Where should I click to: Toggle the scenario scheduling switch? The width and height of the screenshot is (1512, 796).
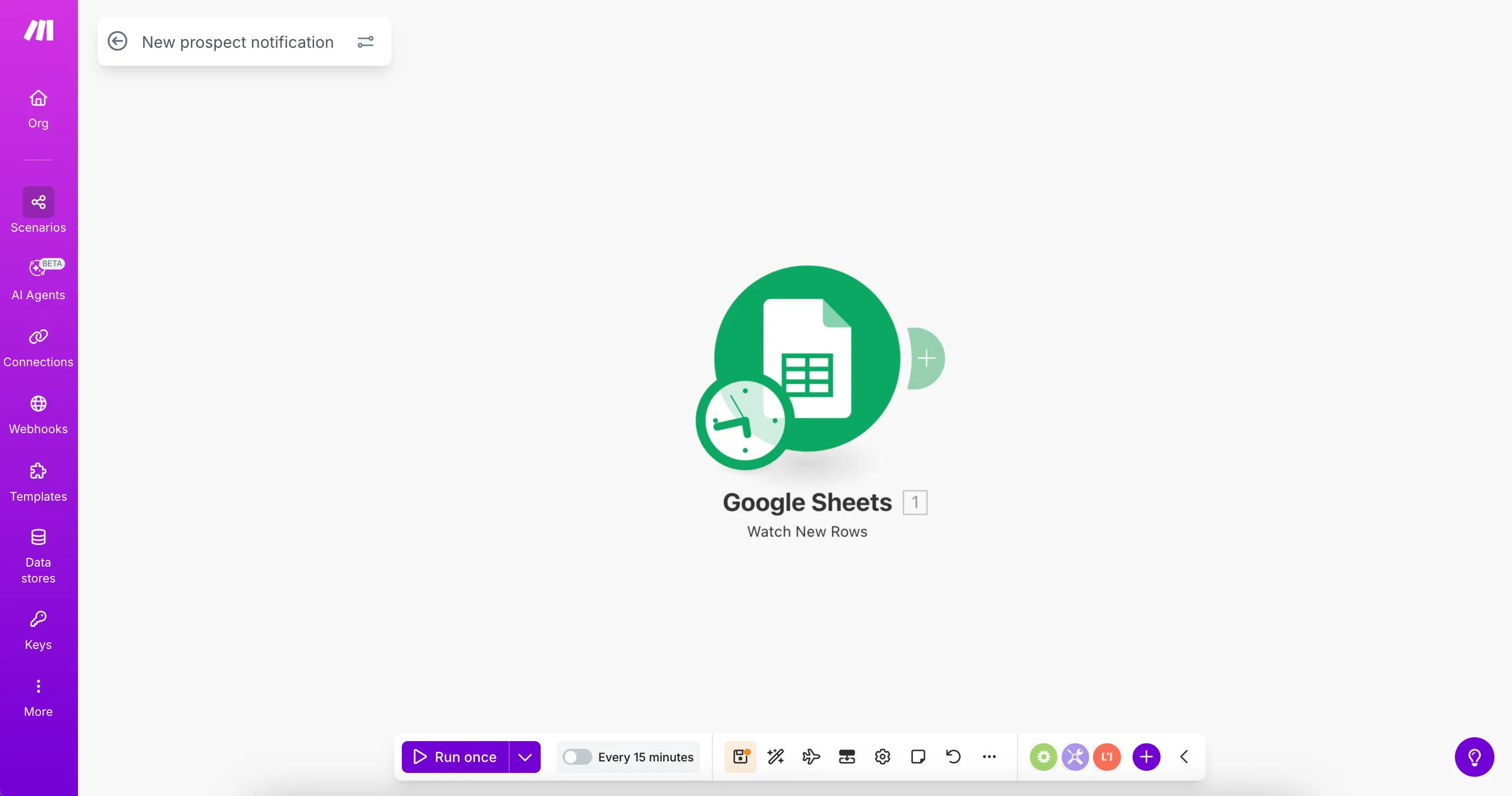click(x=577, y=756)
